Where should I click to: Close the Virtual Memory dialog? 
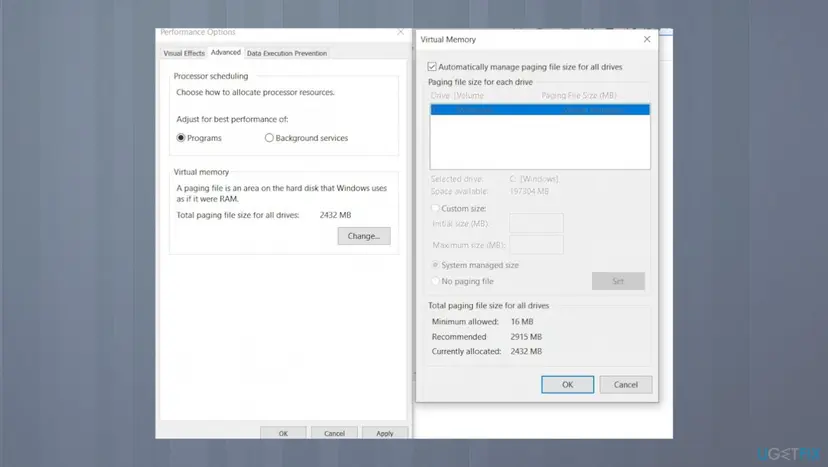pyautogui.click(x=647, y=39)
